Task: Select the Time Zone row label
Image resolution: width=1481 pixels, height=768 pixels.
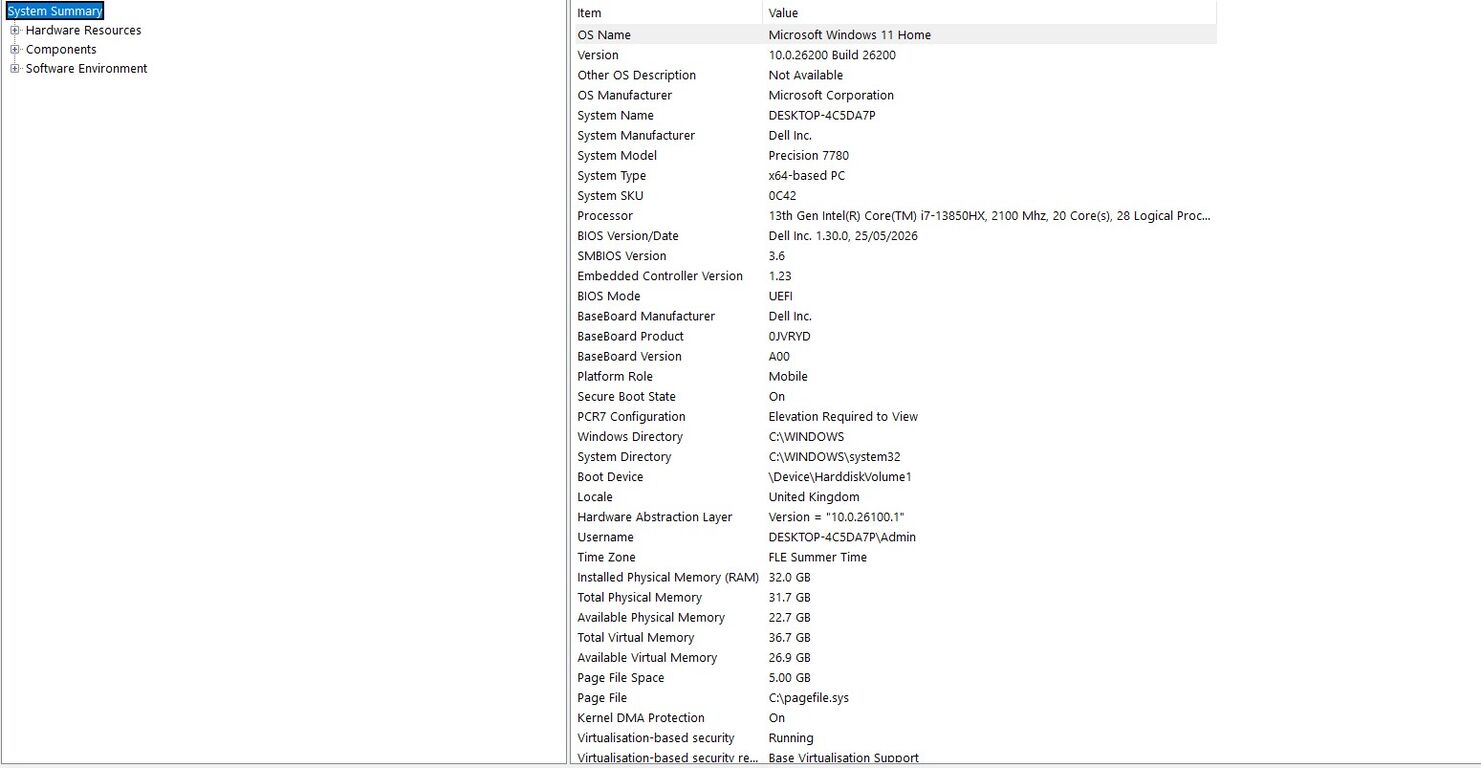Action: pyautogui.click(x=606, y=555)
